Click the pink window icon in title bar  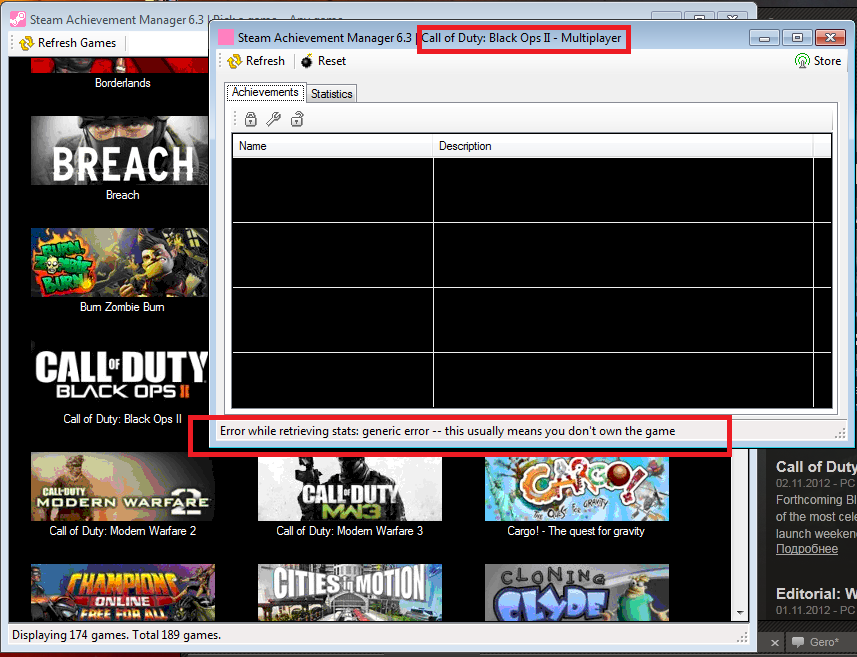pyautogui.click(x=226, y=38)
